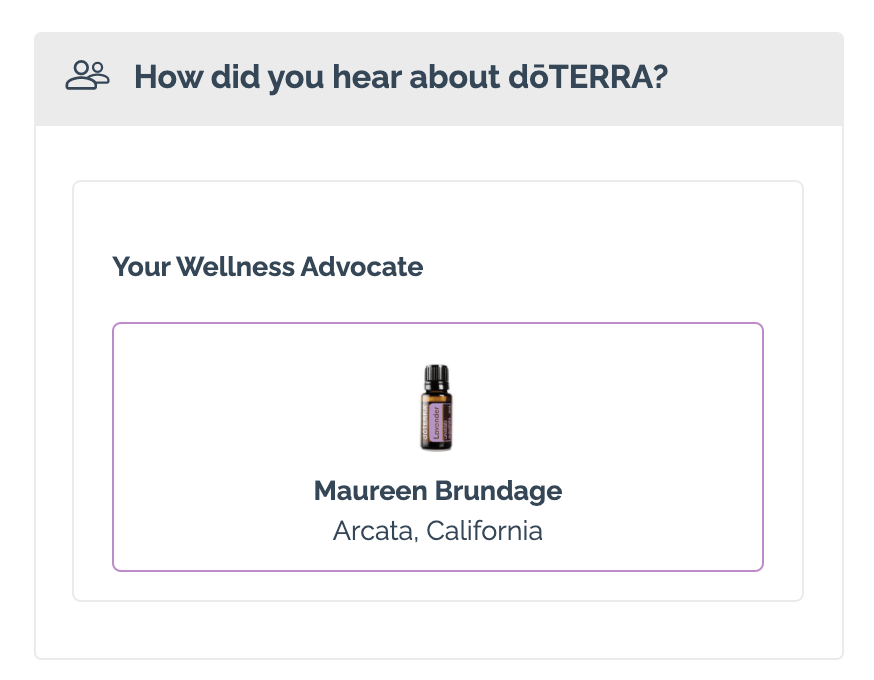The width and height of the screenshot is (874, 680).
Task: Click the purple Lavender label on bottle
Action: coord(436,422)
